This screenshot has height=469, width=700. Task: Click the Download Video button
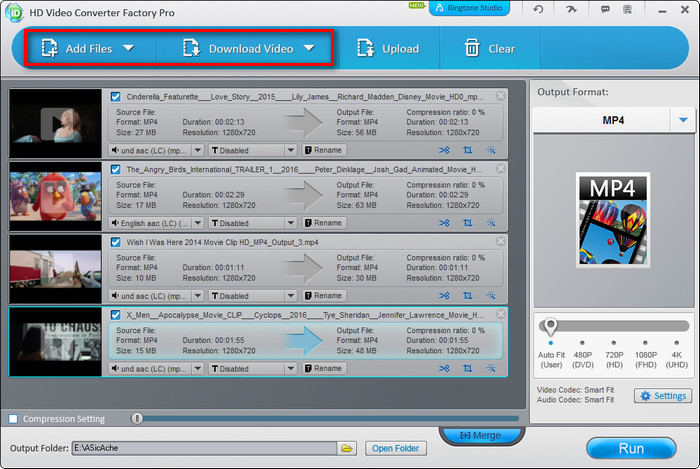[x=238, y=48]
